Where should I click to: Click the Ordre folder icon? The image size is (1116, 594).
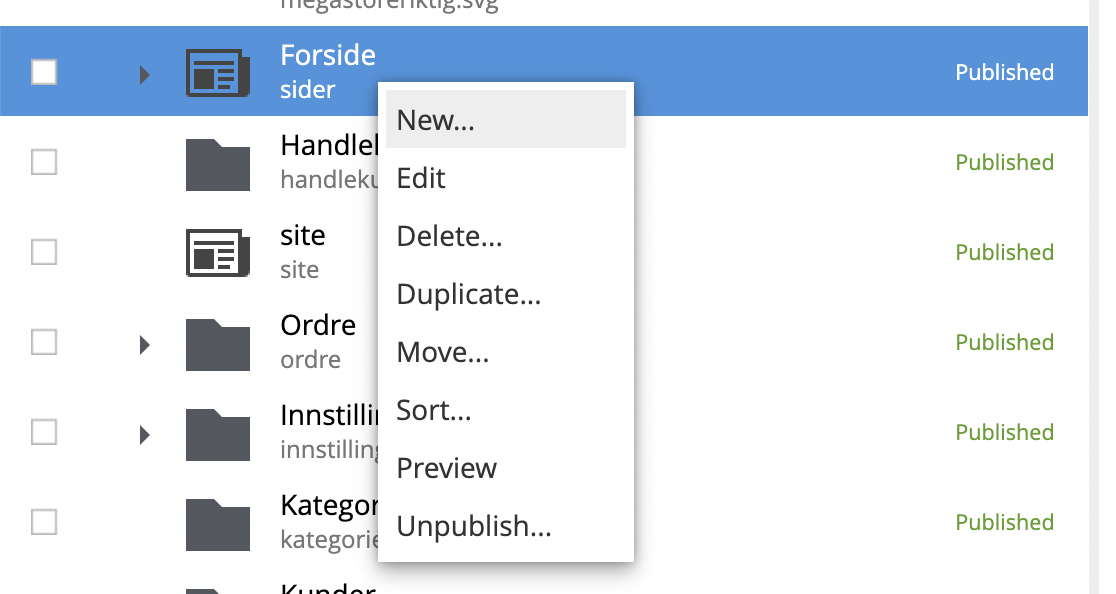(217, 343)
